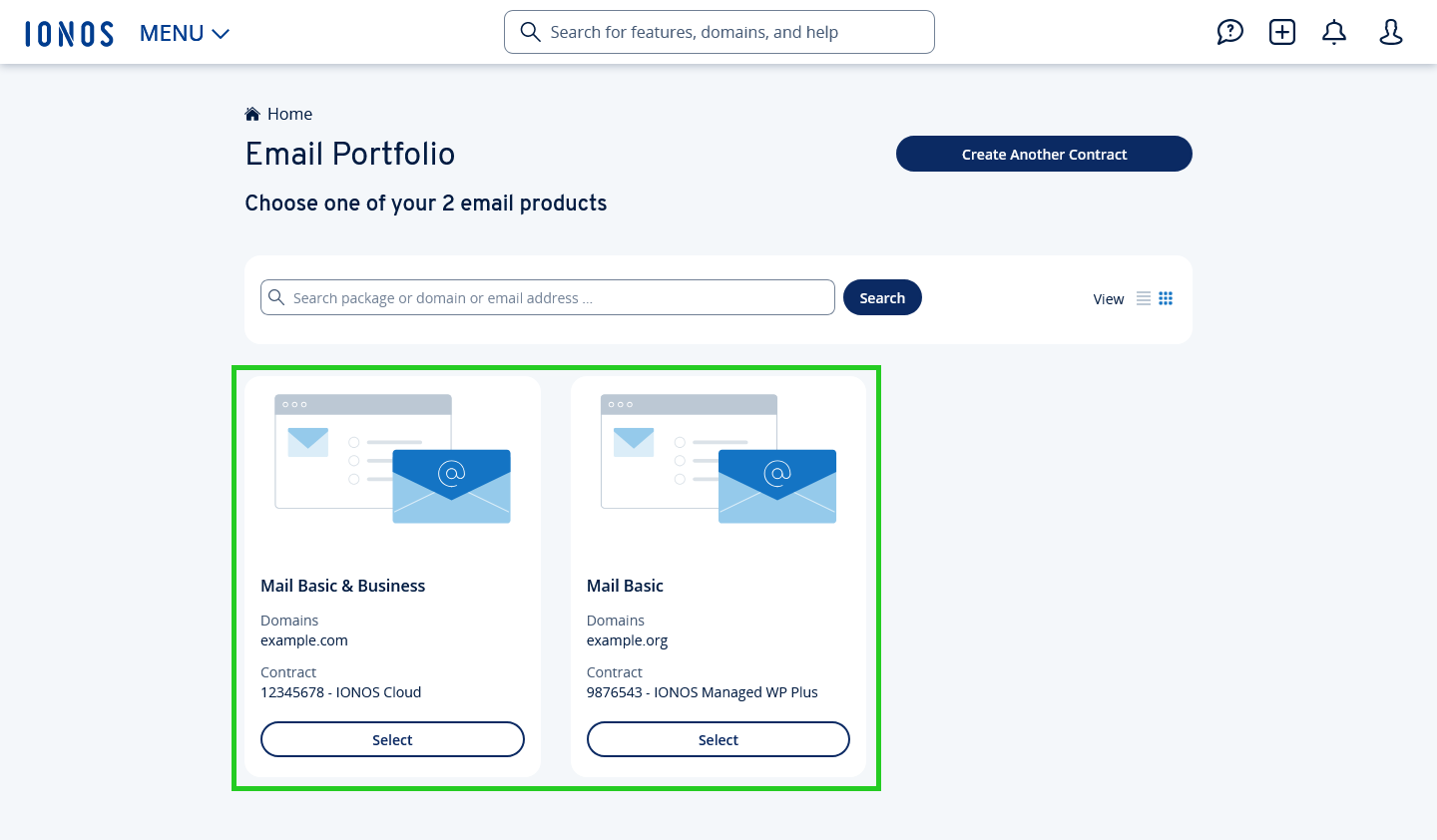The height and width of the screenshot is (840, 1437).
Task: Open the user account icon
Action: tap(1390, 32)
